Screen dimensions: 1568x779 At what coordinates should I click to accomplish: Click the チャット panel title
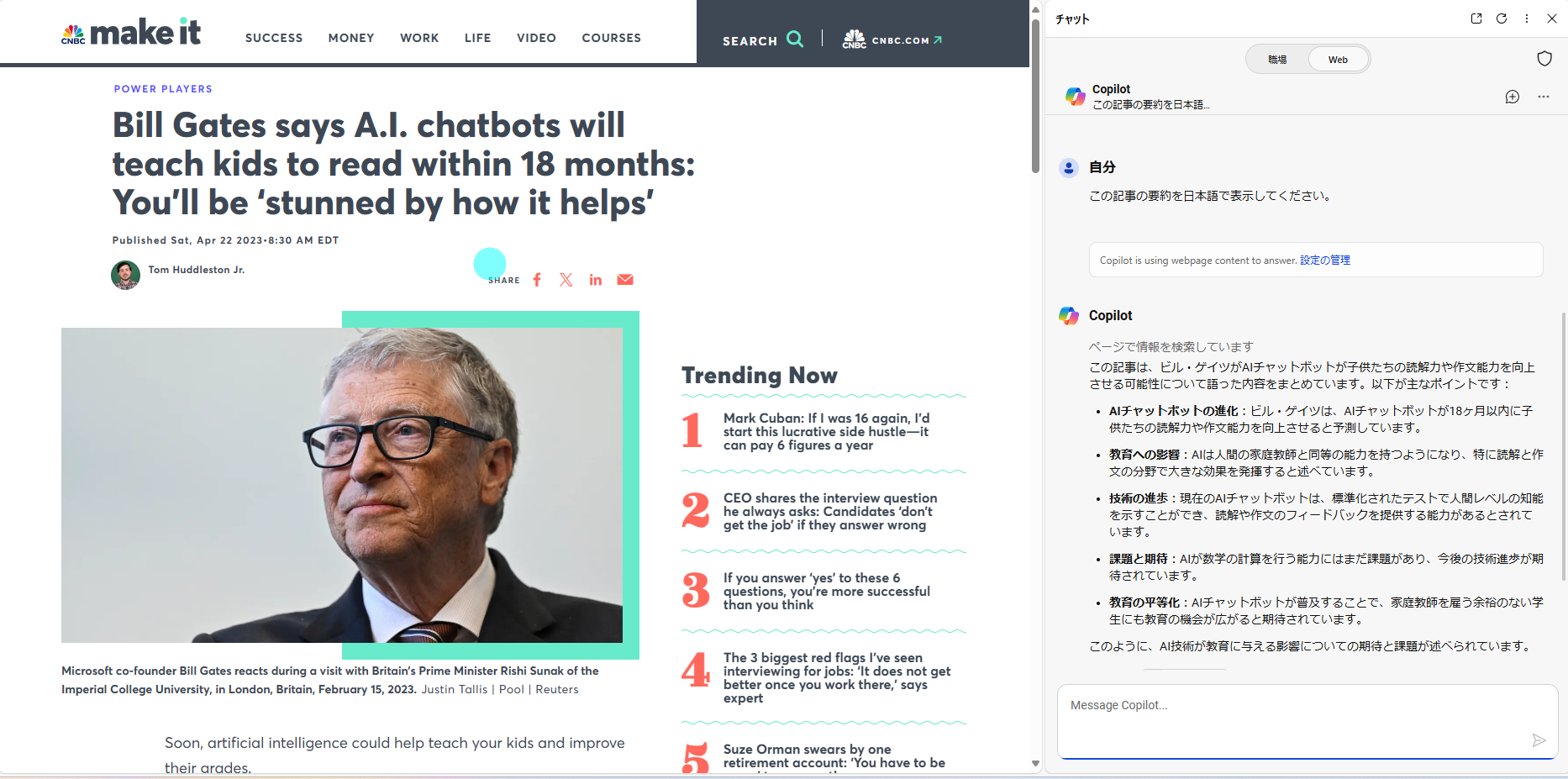(x=1073, y=19)
